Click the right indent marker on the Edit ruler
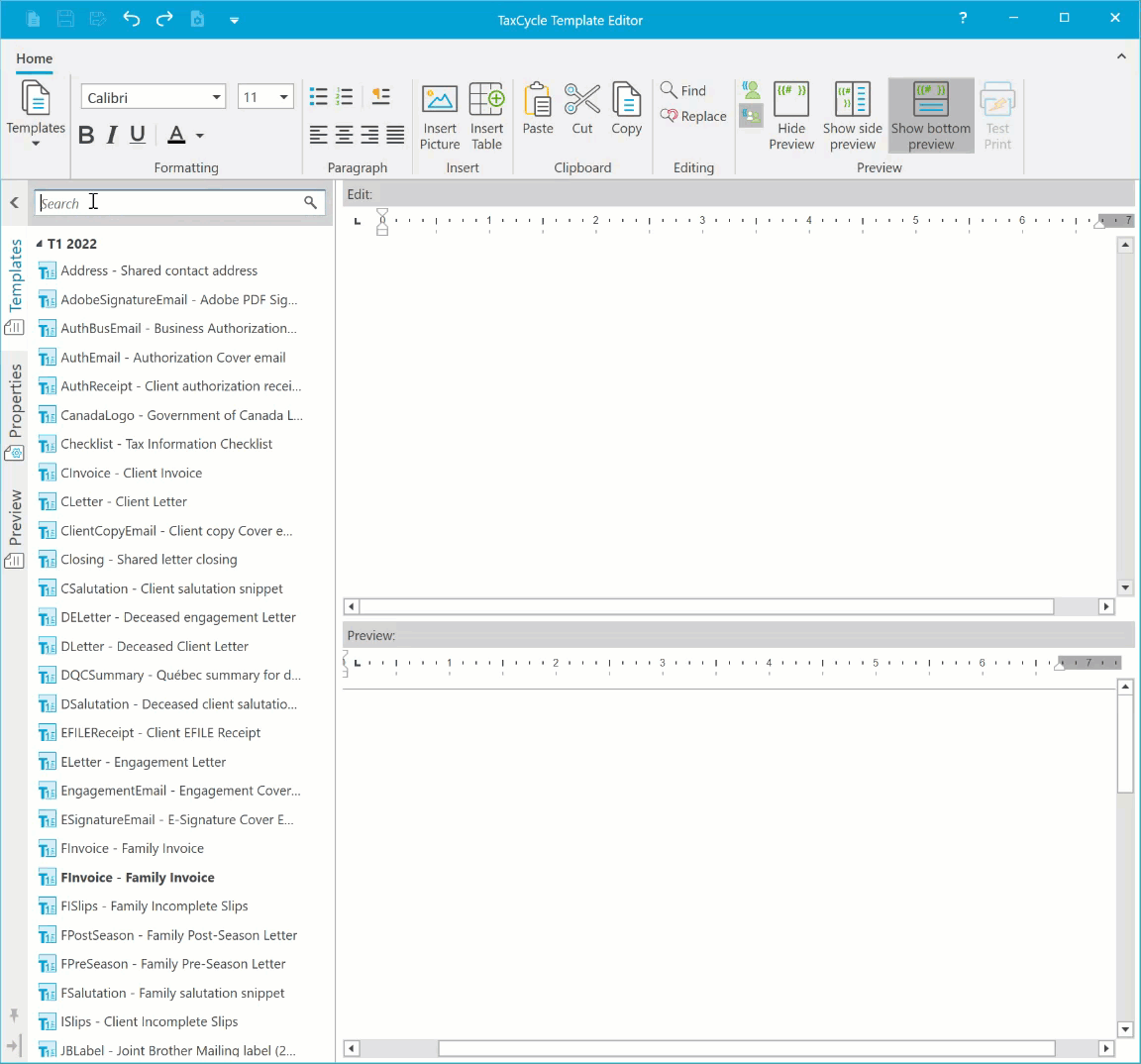The width and height of the screenshot is (1141, 1064). 1099,224
